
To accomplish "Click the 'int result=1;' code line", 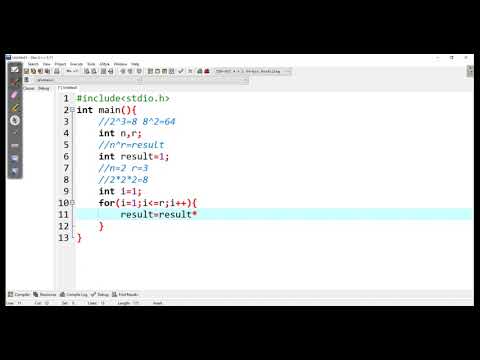I will (x=134, y=157).
